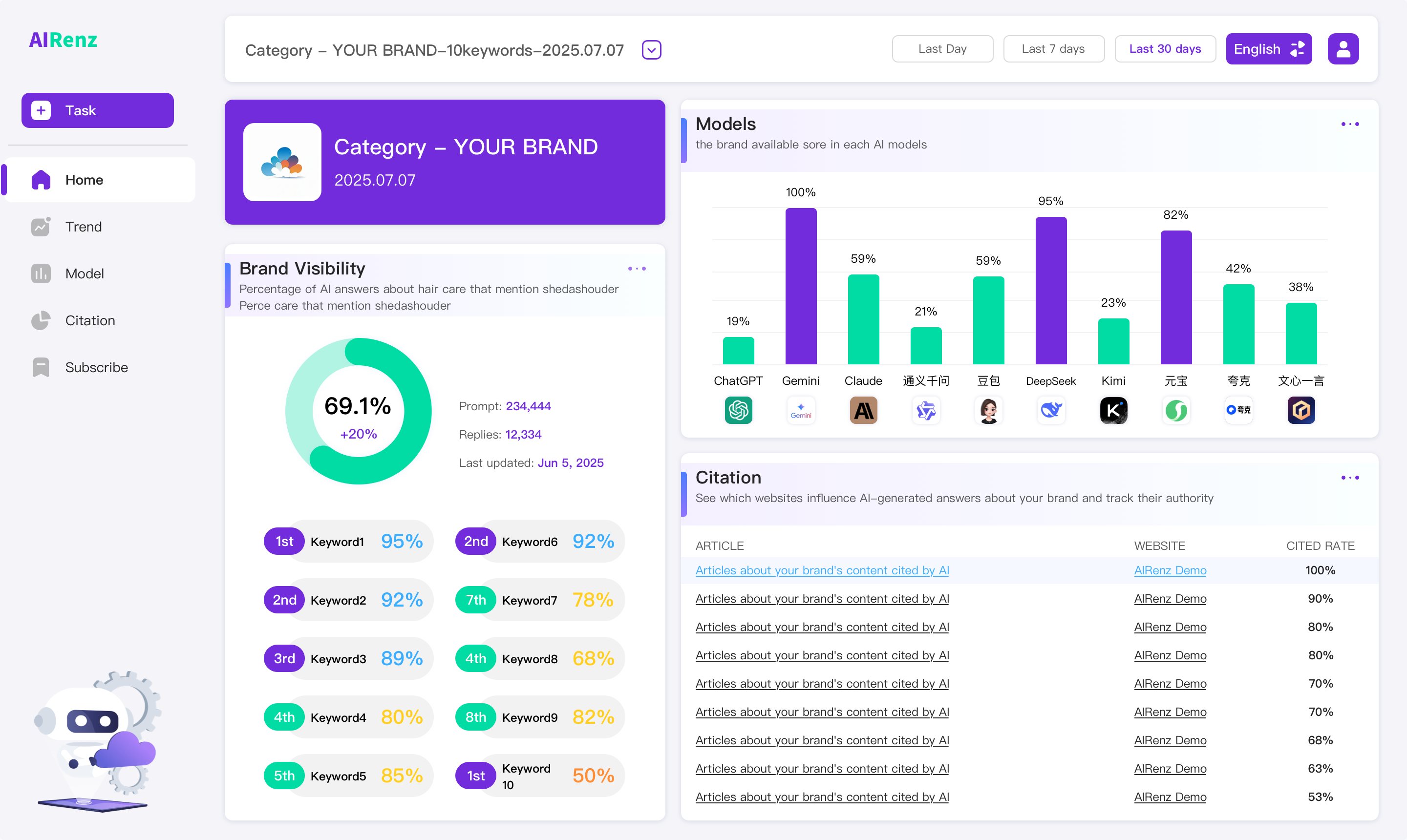Screen dimensions: 1407x840
Task: Open the English language switcher
Action: pos(1269,49)
